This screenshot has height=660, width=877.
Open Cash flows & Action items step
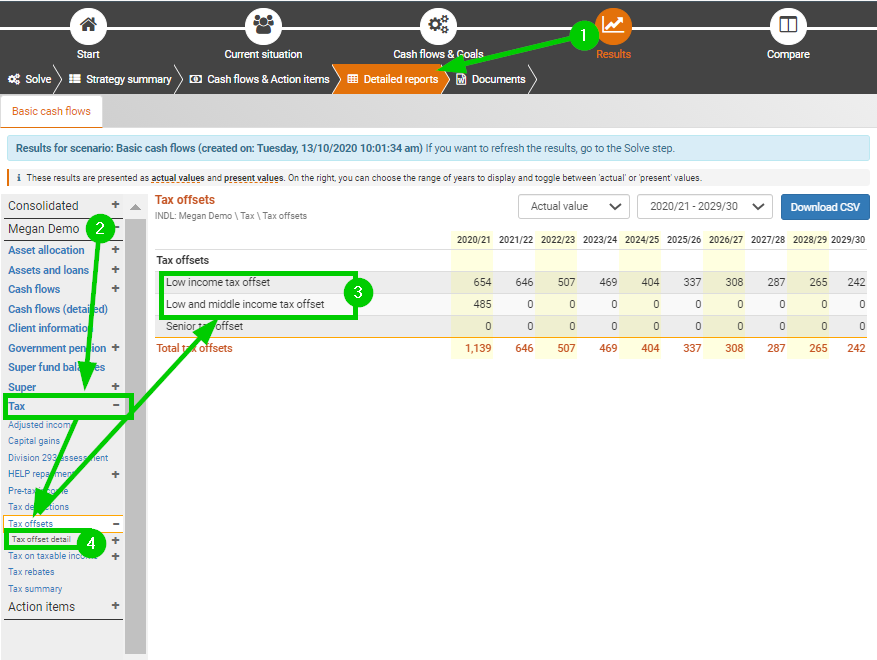point(259,79)
